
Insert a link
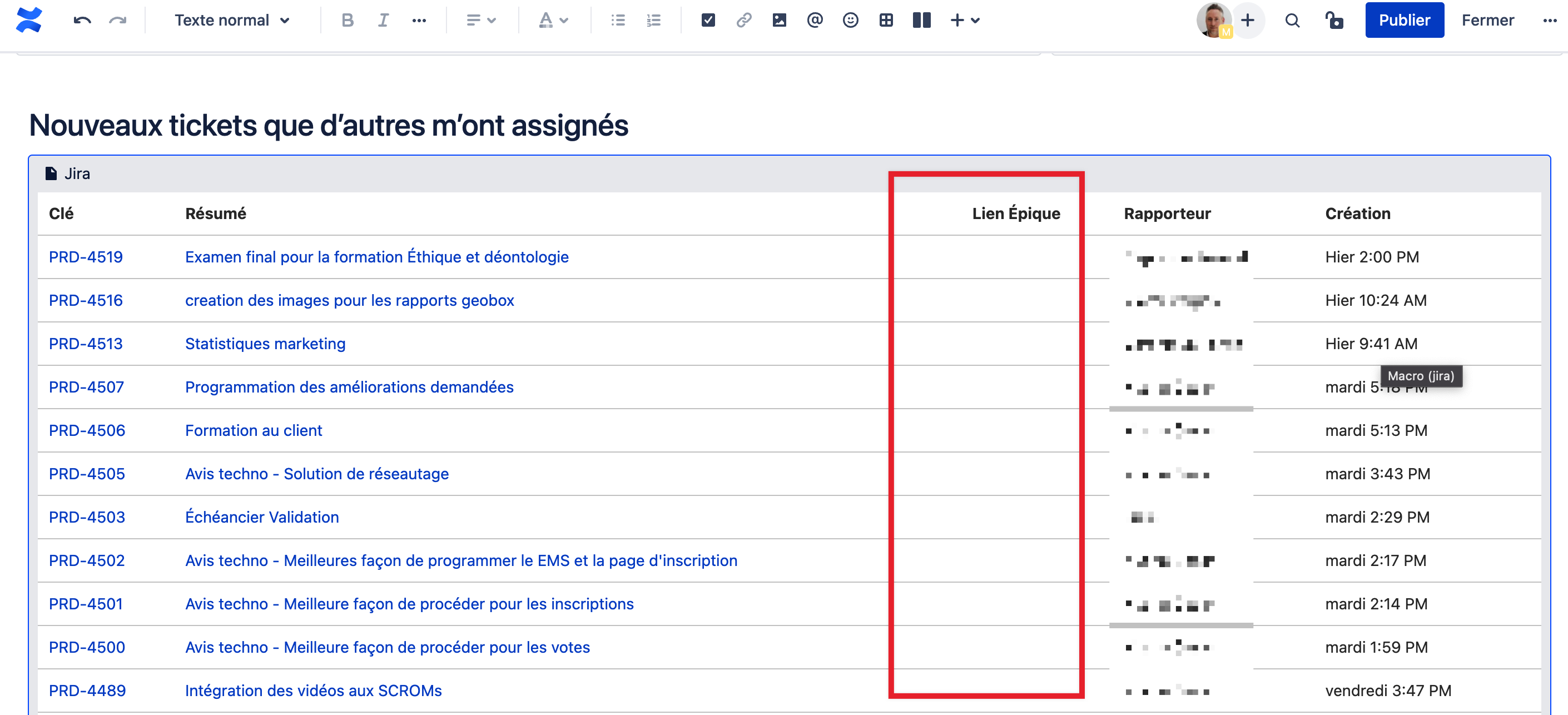click(x=743, y=21)
